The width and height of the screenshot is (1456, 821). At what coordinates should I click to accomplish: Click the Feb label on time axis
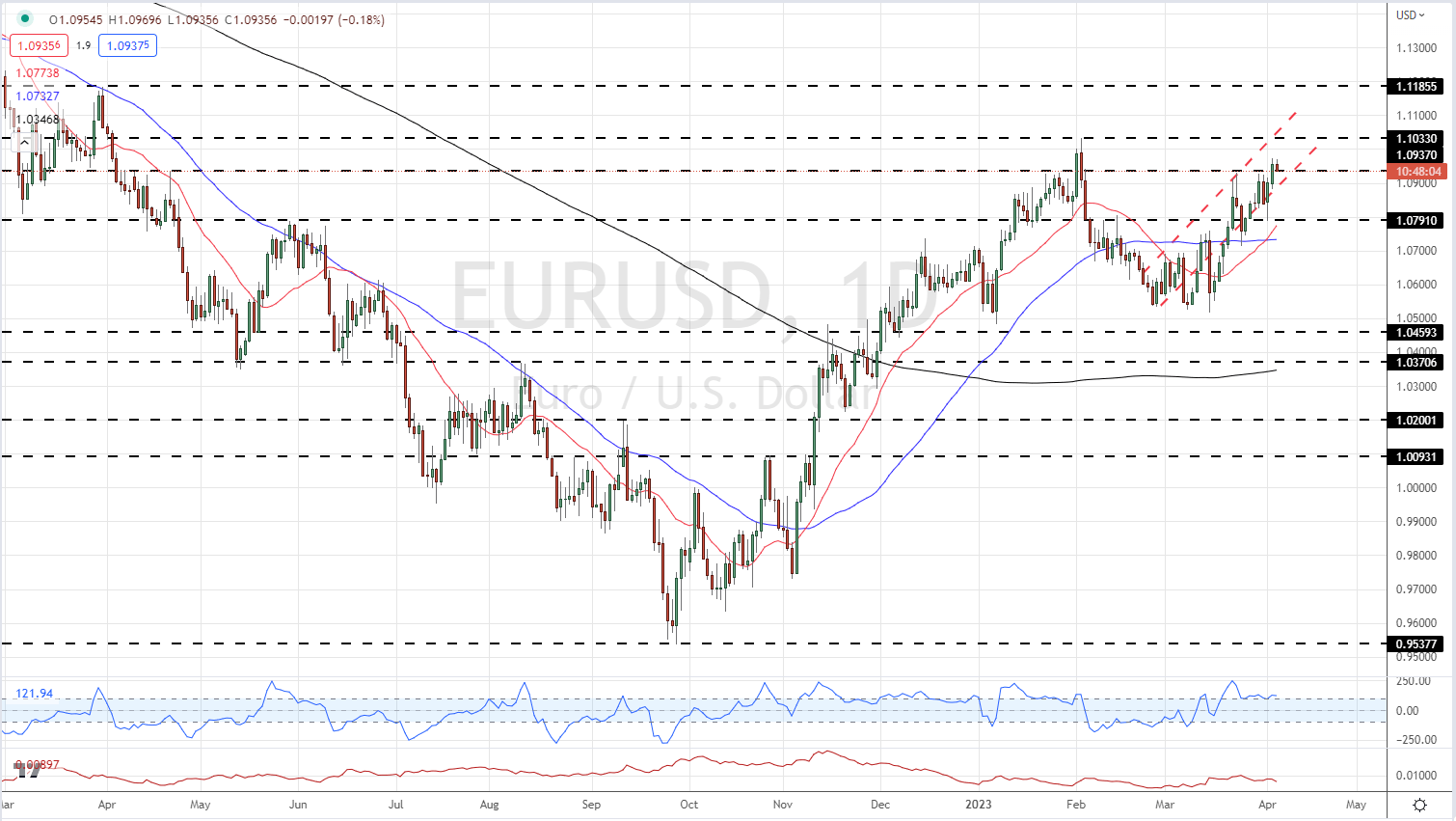point(1076,805)
